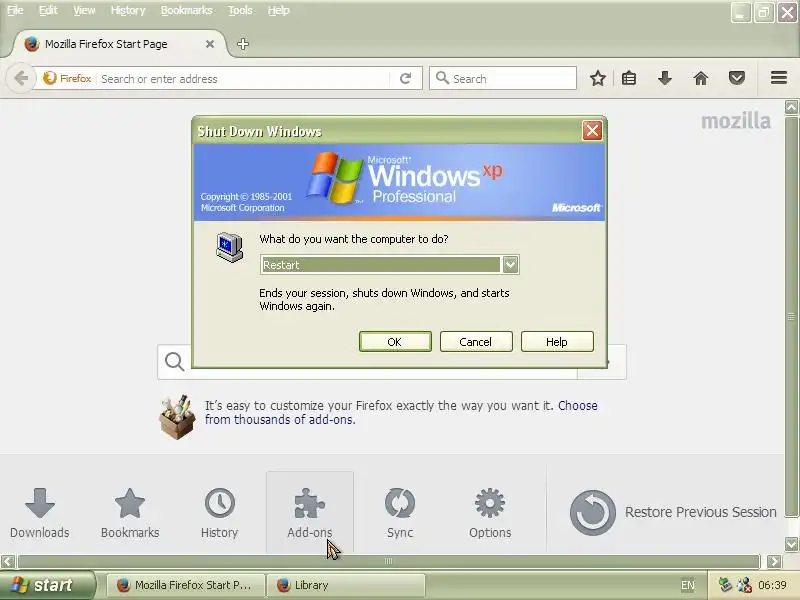
Task: Open Downloads from the start page shortcuts
Action: 40,513
